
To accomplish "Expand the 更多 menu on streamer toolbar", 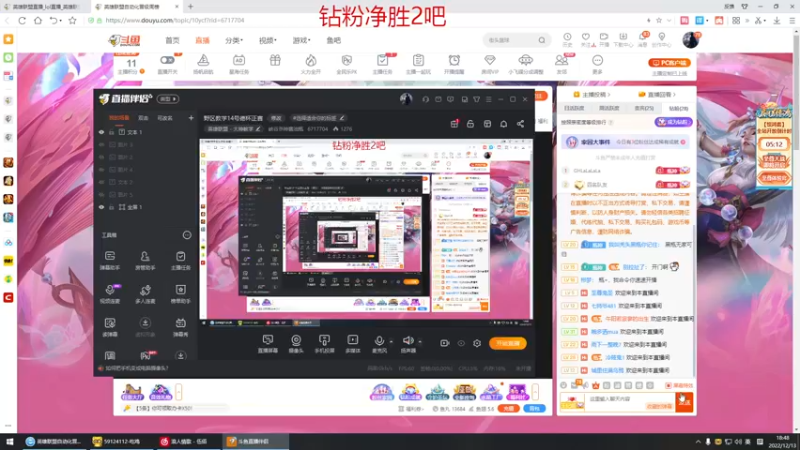I will (x=597, y=64).
